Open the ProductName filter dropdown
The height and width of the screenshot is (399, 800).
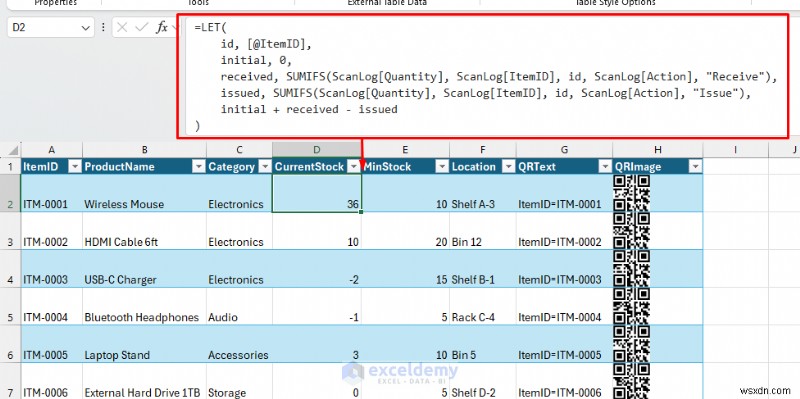tap(199, 167)
